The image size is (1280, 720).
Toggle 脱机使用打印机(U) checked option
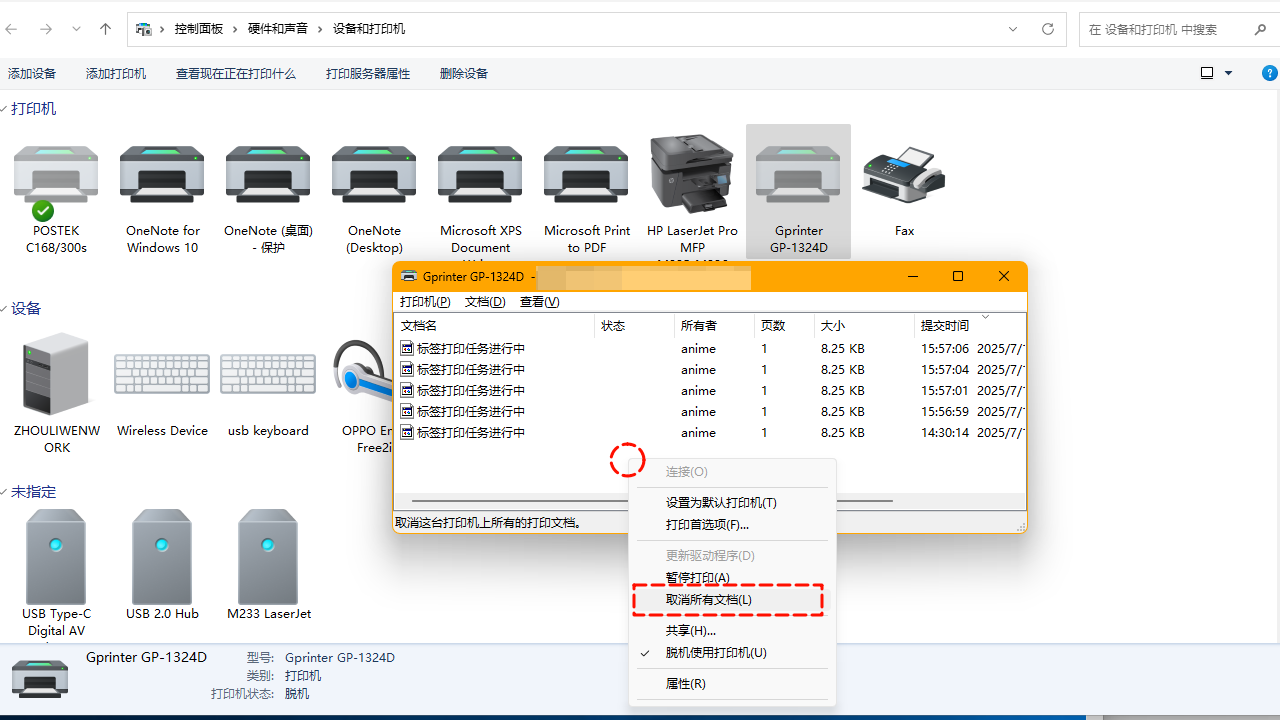coord(716,653)
